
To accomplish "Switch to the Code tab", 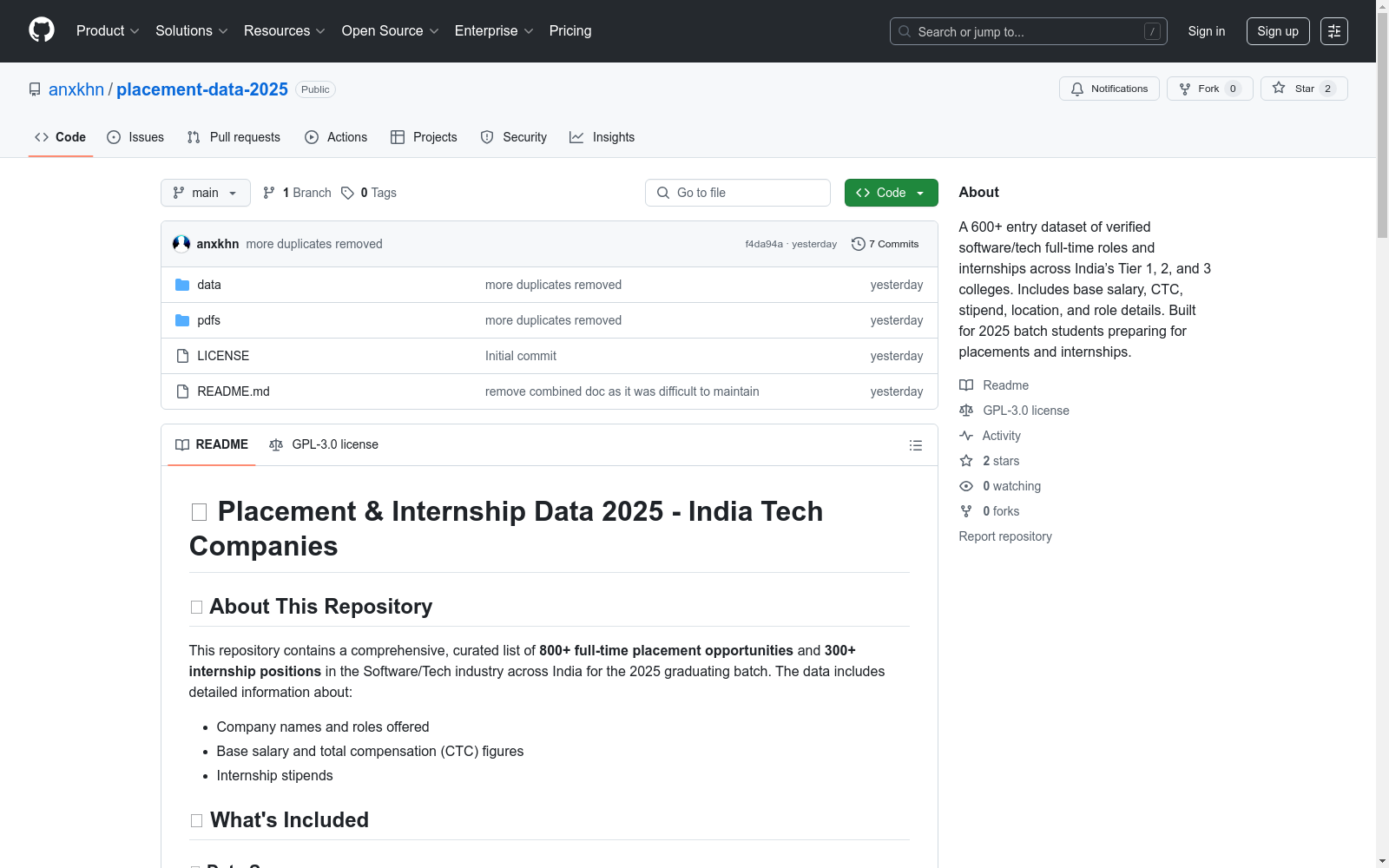I will (61, 137).
